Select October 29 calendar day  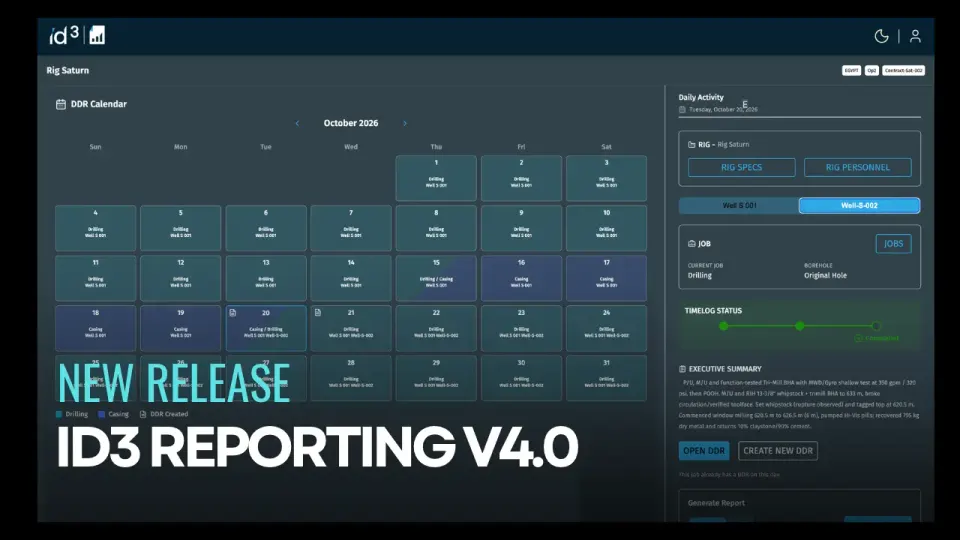pos(436,378)
